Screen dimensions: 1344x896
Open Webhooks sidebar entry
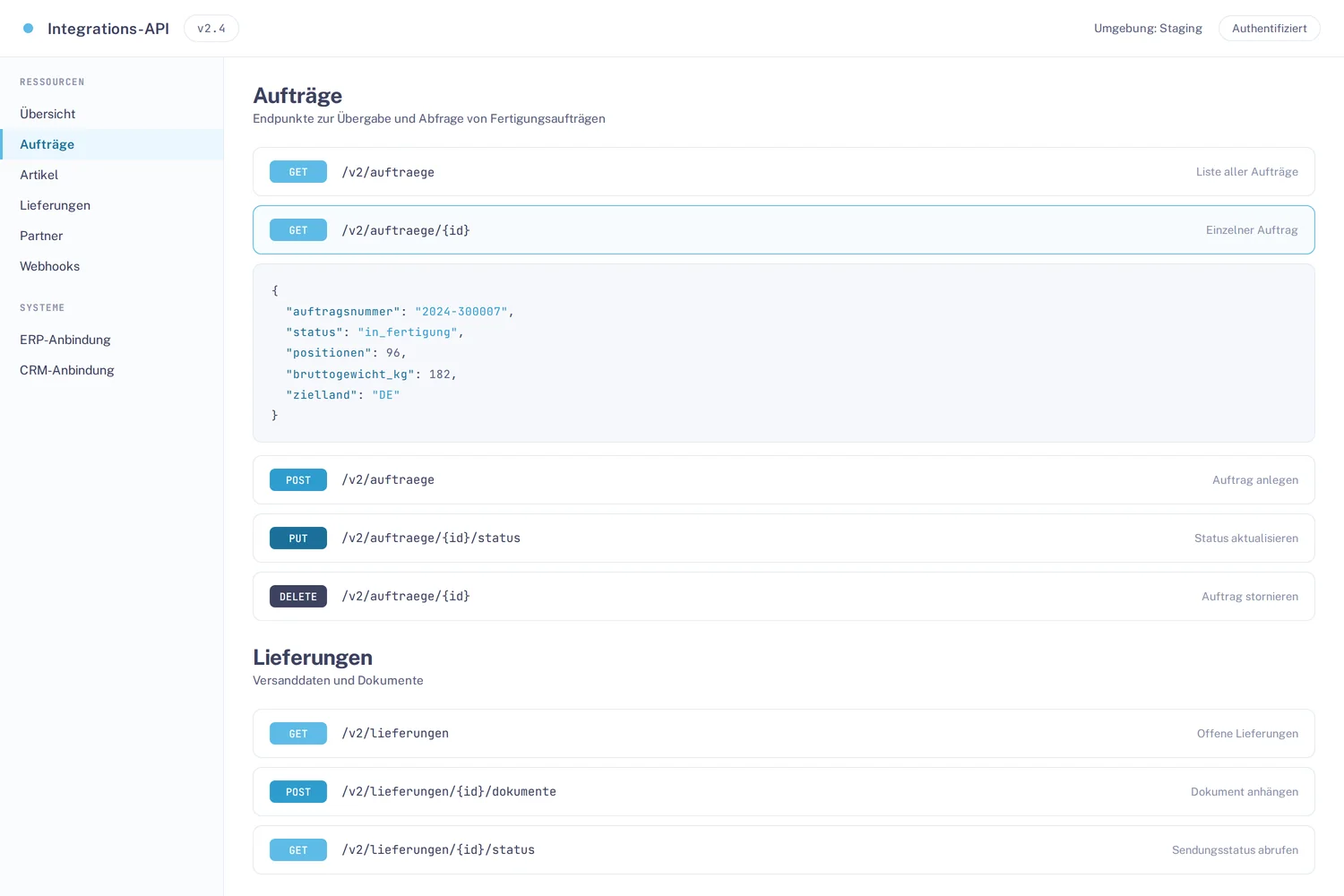(112, 266)
